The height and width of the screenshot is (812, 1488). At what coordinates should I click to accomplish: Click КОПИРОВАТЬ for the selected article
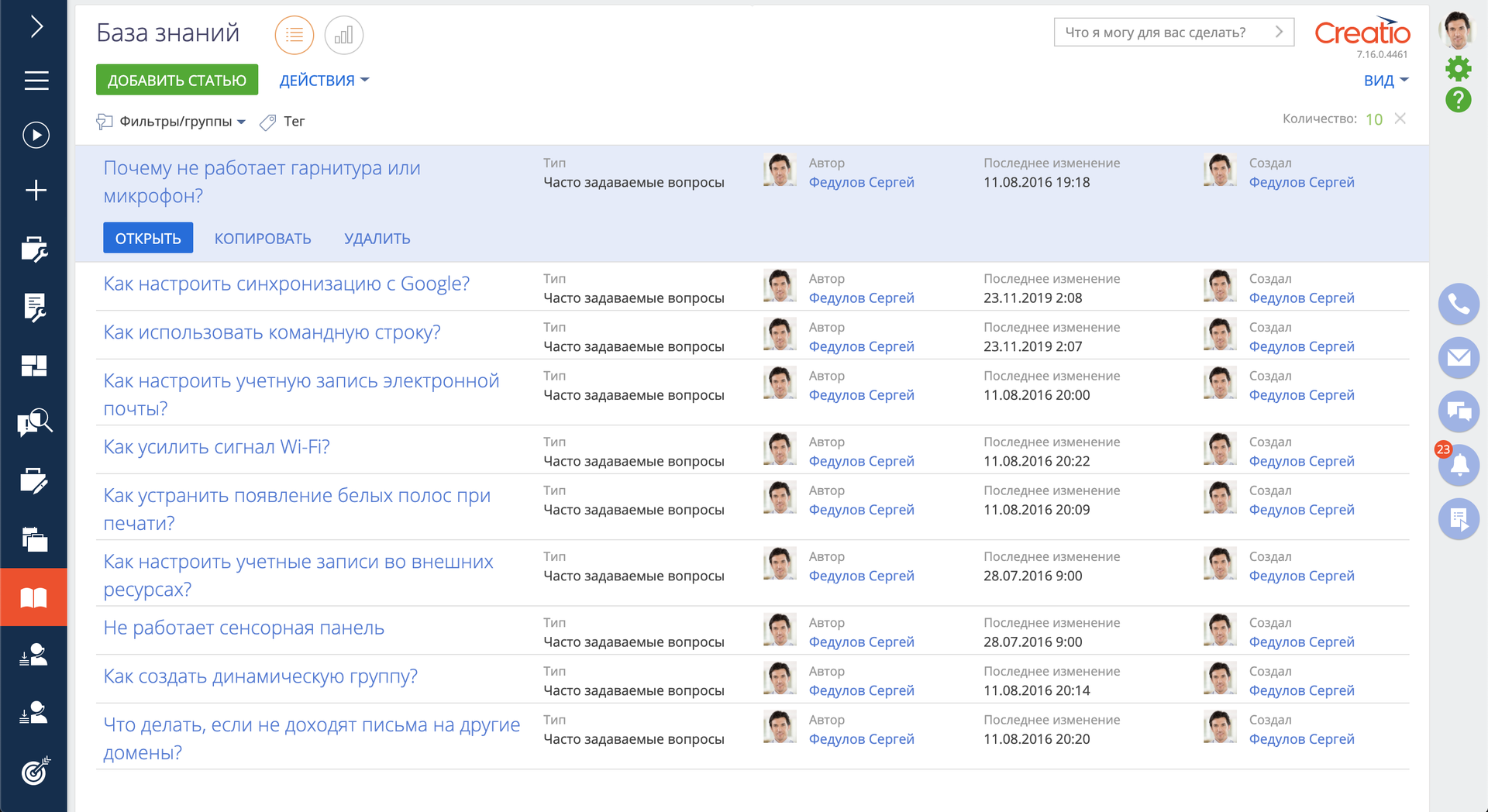pos(263,239)
